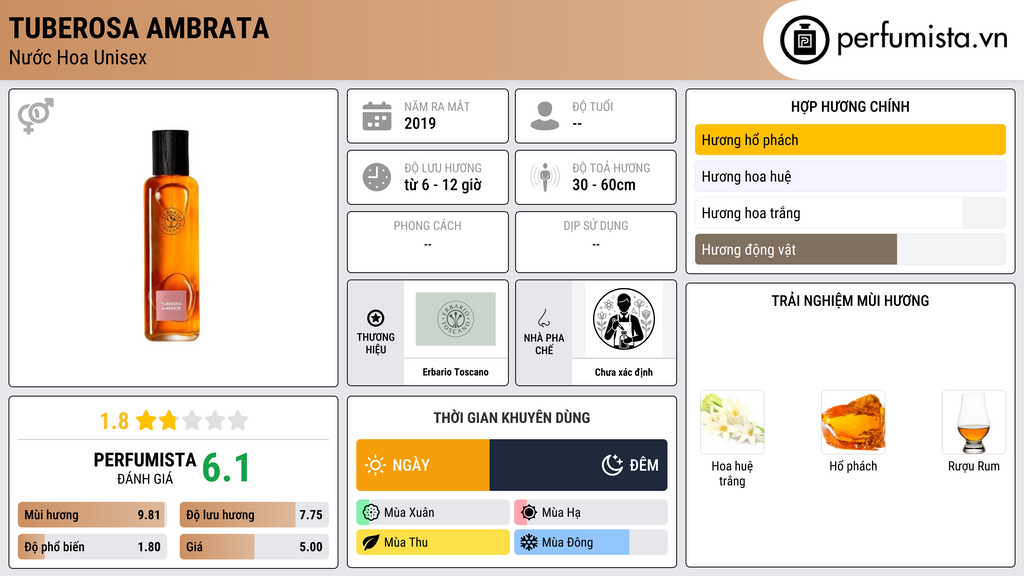Select the Mùa Đông season bar
The image size is (1024, 576).
pos(591,542)
